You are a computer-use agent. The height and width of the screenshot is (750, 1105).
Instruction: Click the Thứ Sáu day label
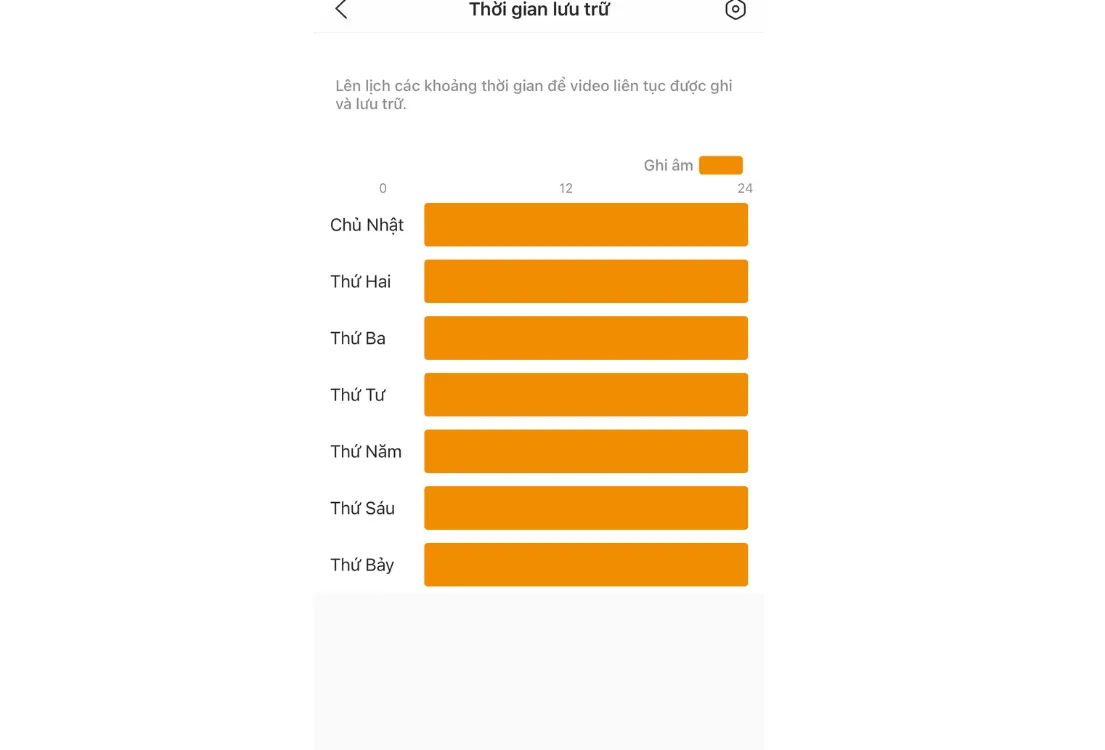click(362, 508)
